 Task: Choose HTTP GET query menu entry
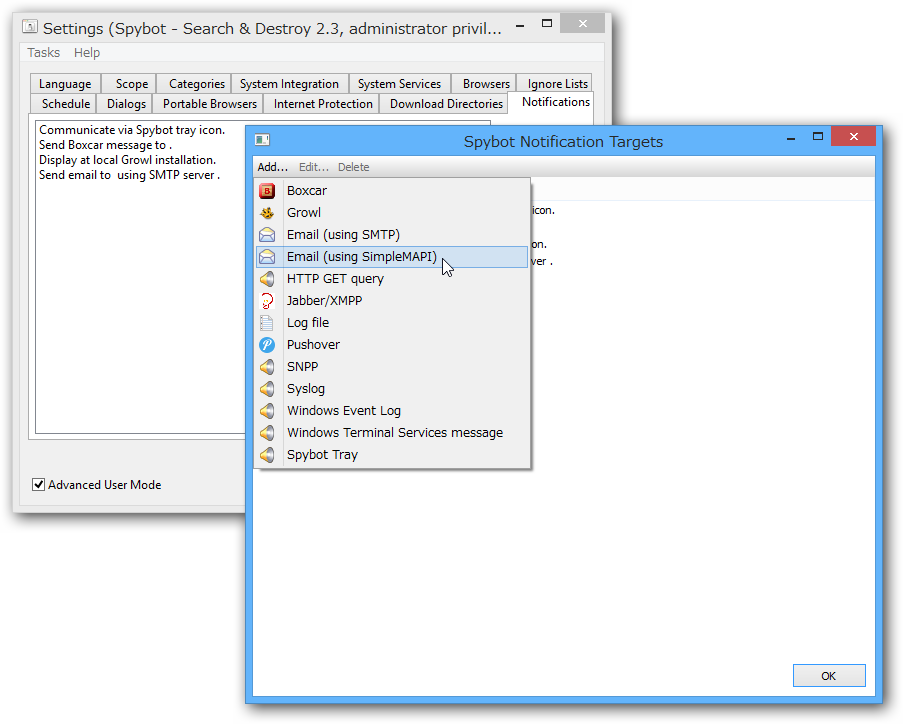pos(392,279)
